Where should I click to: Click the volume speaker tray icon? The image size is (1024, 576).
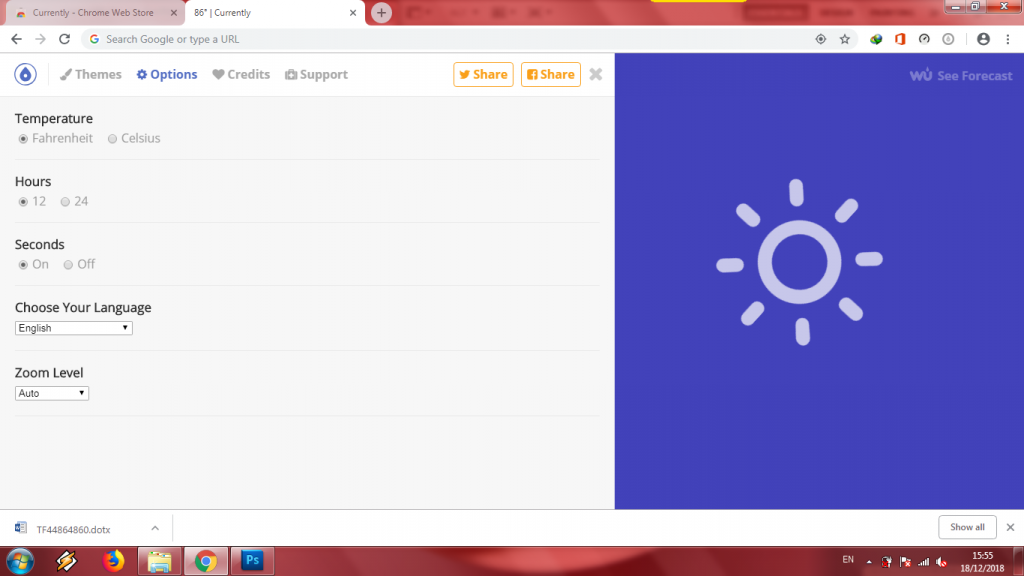pos(942,562)
